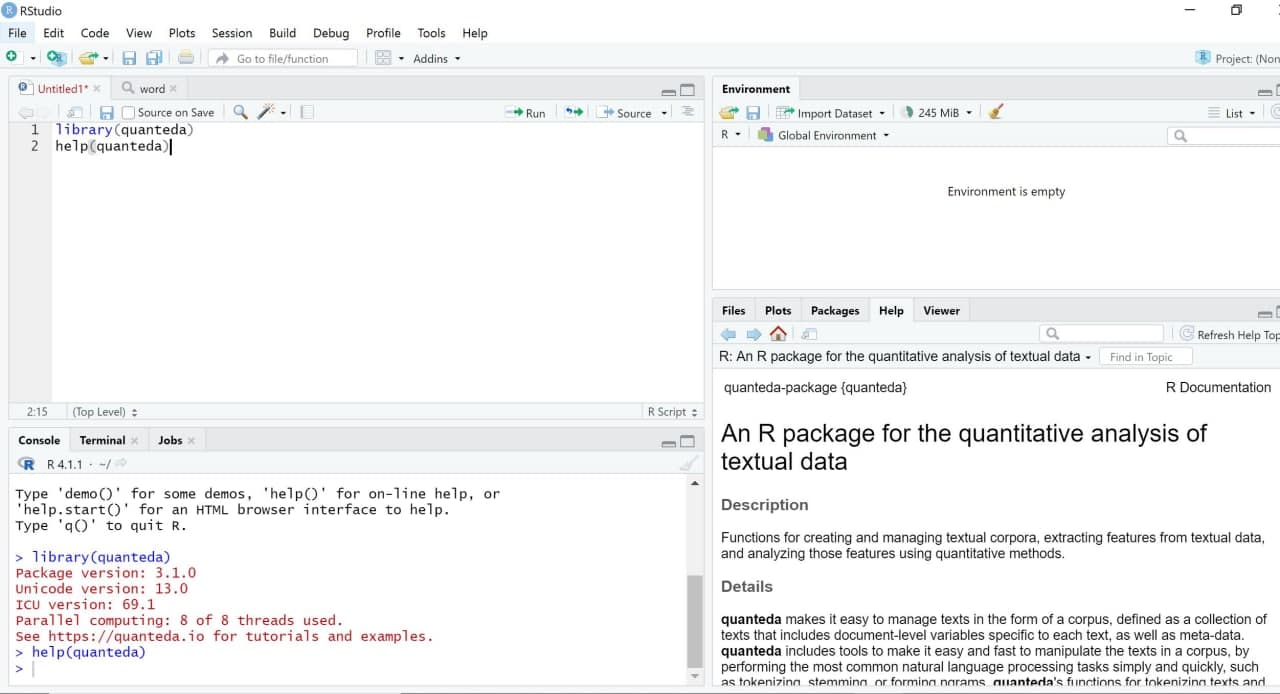Click the Run button in the editor
Image resolution: width=1280 pixels, height=694 pixels.
point(526,113)
